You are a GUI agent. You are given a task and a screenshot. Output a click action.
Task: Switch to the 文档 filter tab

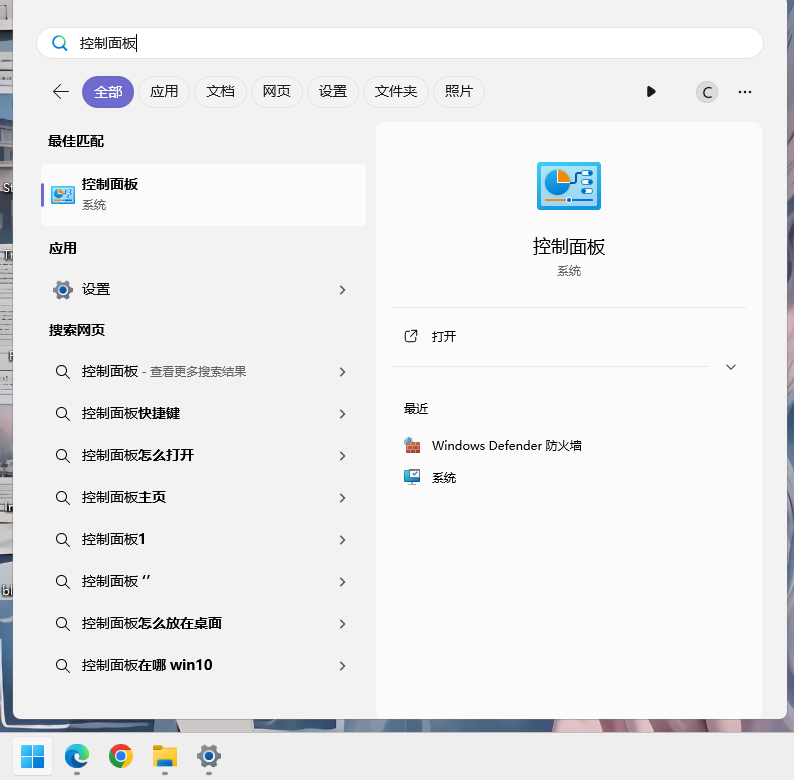point(220,92)
